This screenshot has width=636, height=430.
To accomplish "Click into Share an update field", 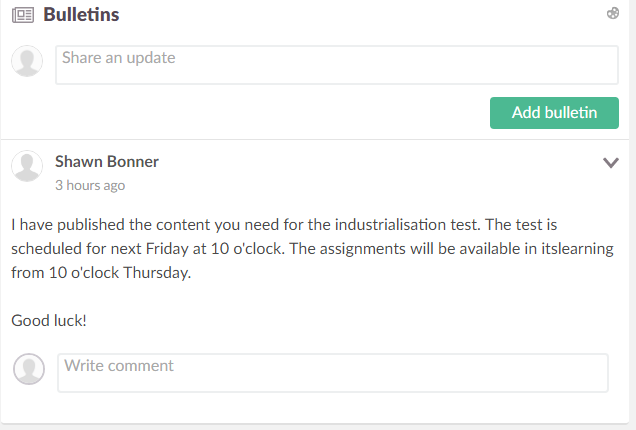I will click(336, 64).
